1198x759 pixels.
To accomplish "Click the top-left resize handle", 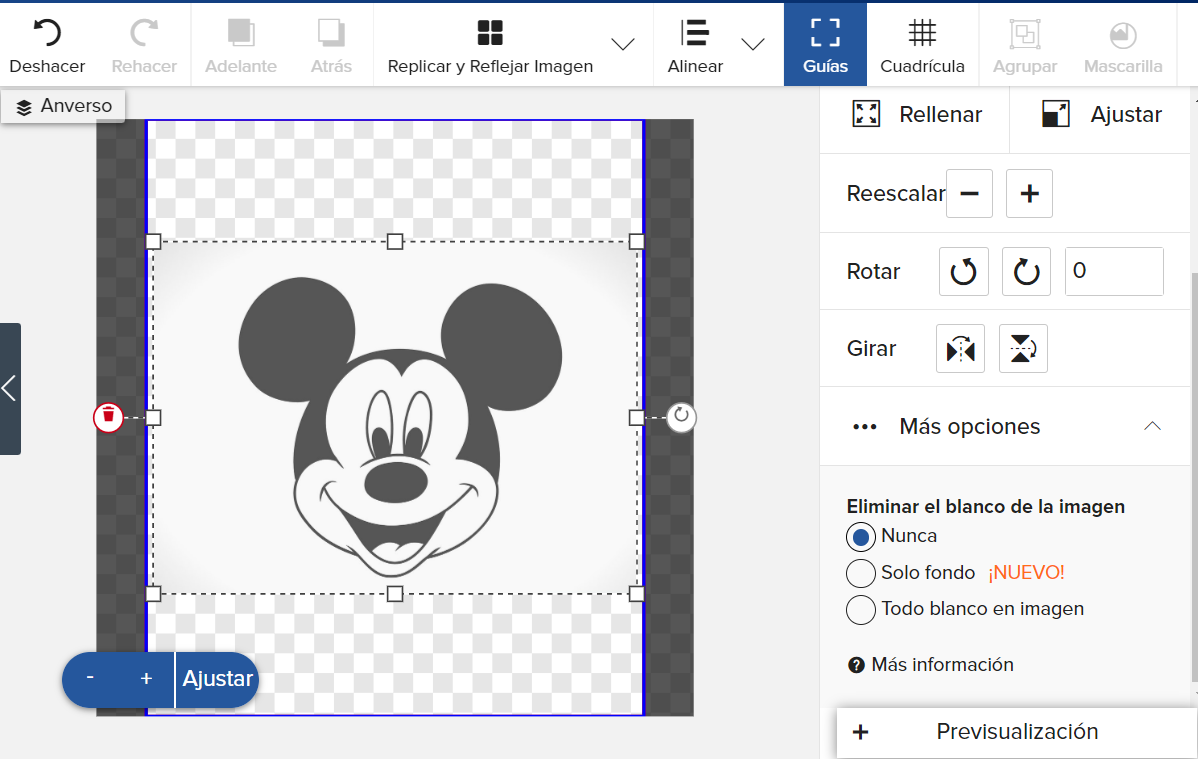I will click(x=153, y=242).
